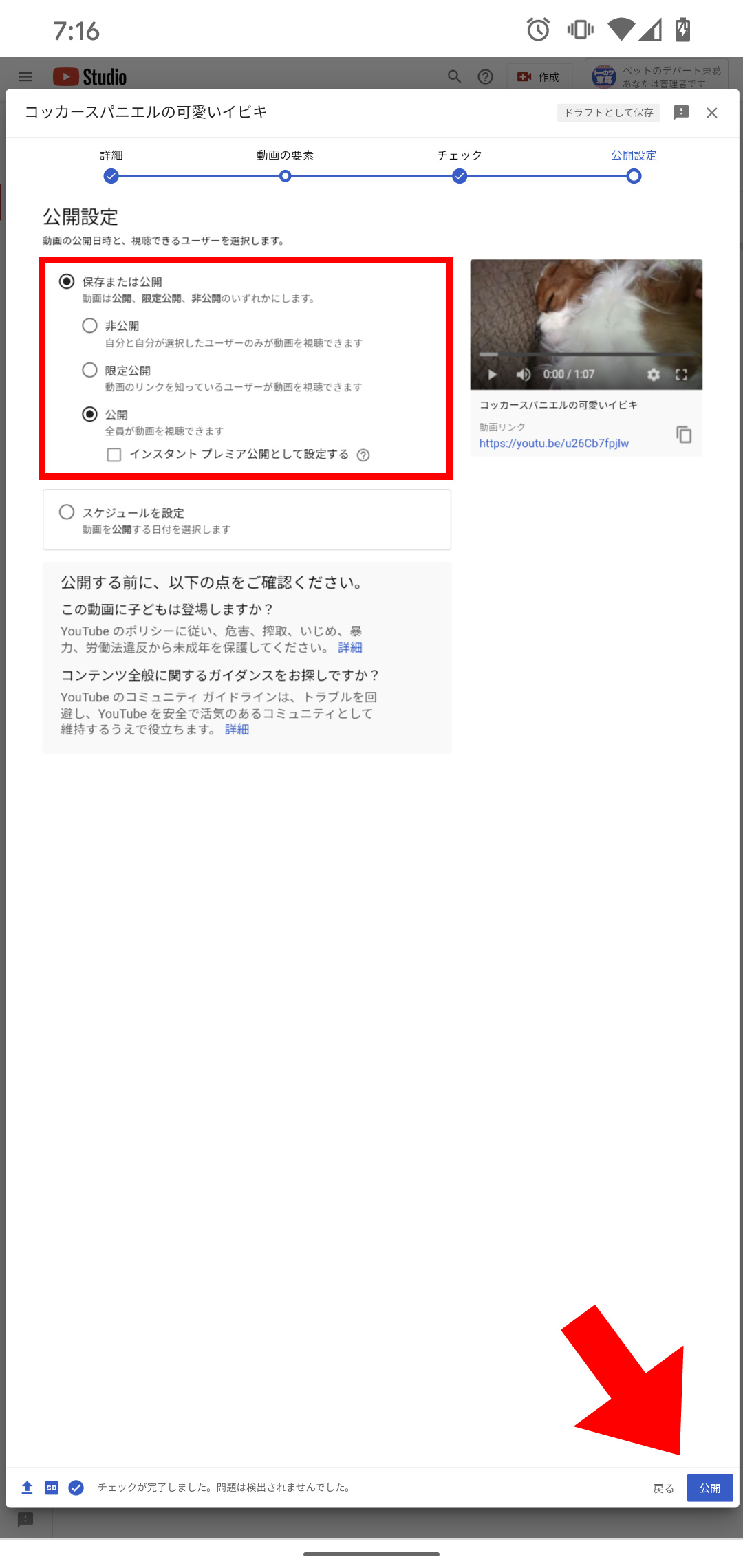
Task: Open the youtu.be video link
Action: (x=554, y=444)
